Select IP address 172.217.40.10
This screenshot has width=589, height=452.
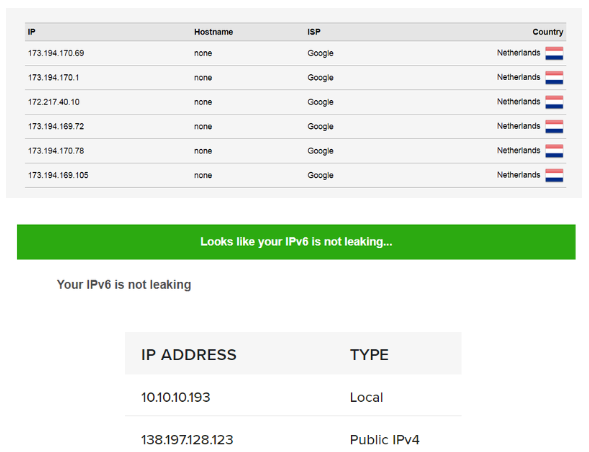54,102
